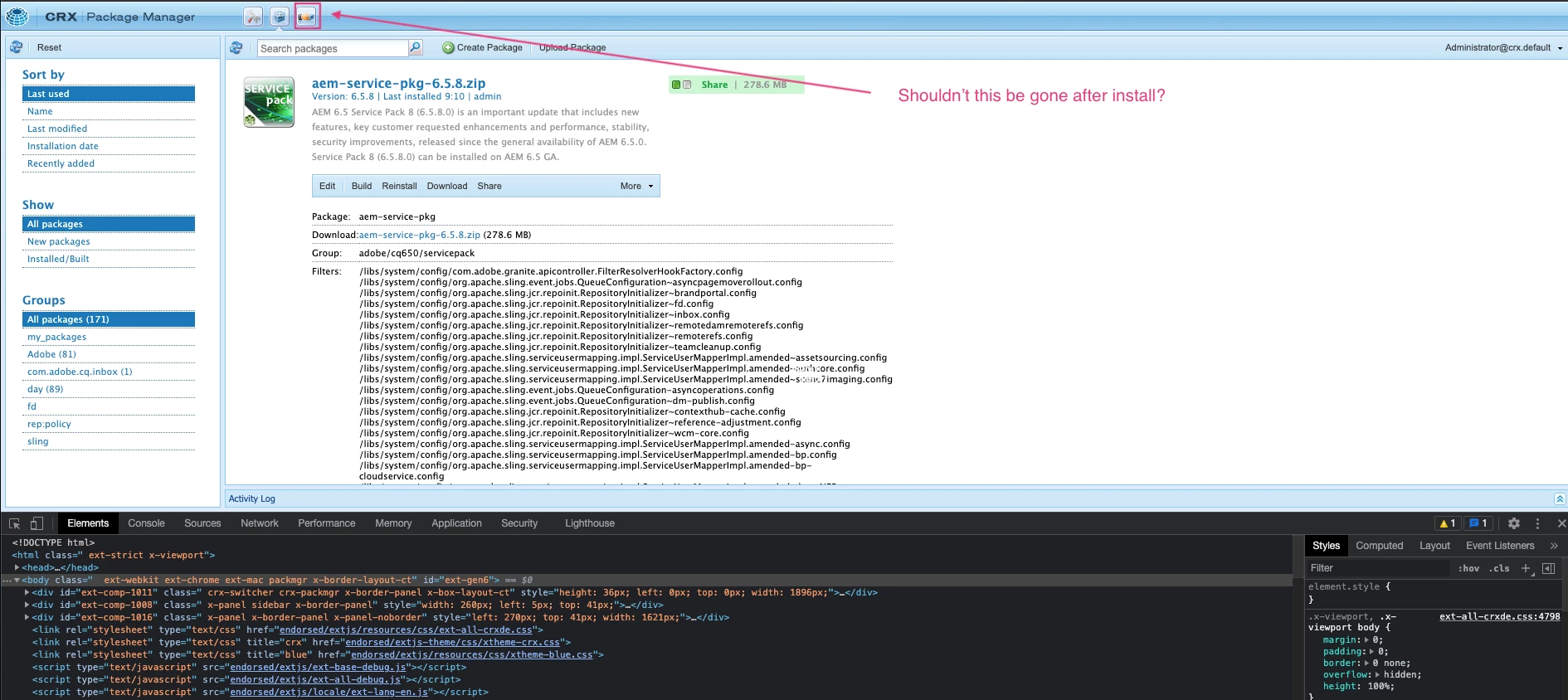Switch to DevTools Sources tab

202,523
